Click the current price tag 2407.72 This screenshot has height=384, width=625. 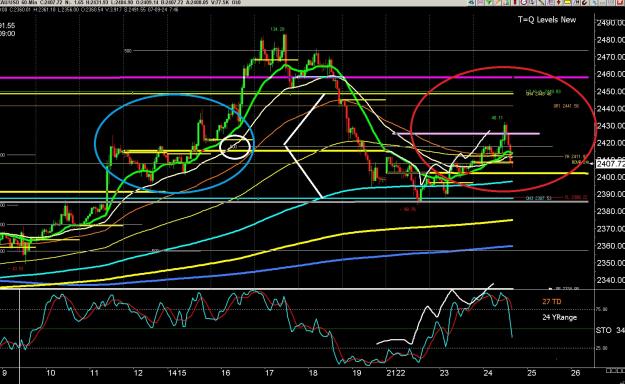(x=610, y=164)
